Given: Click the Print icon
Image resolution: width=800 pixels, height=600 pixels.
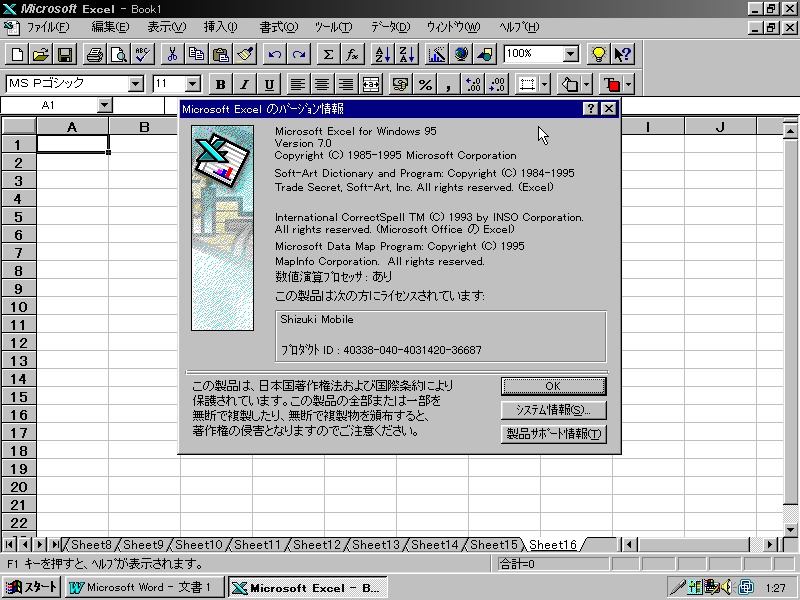Looking at the screenshot, I should pyautogui.click(x=94, y=54).
